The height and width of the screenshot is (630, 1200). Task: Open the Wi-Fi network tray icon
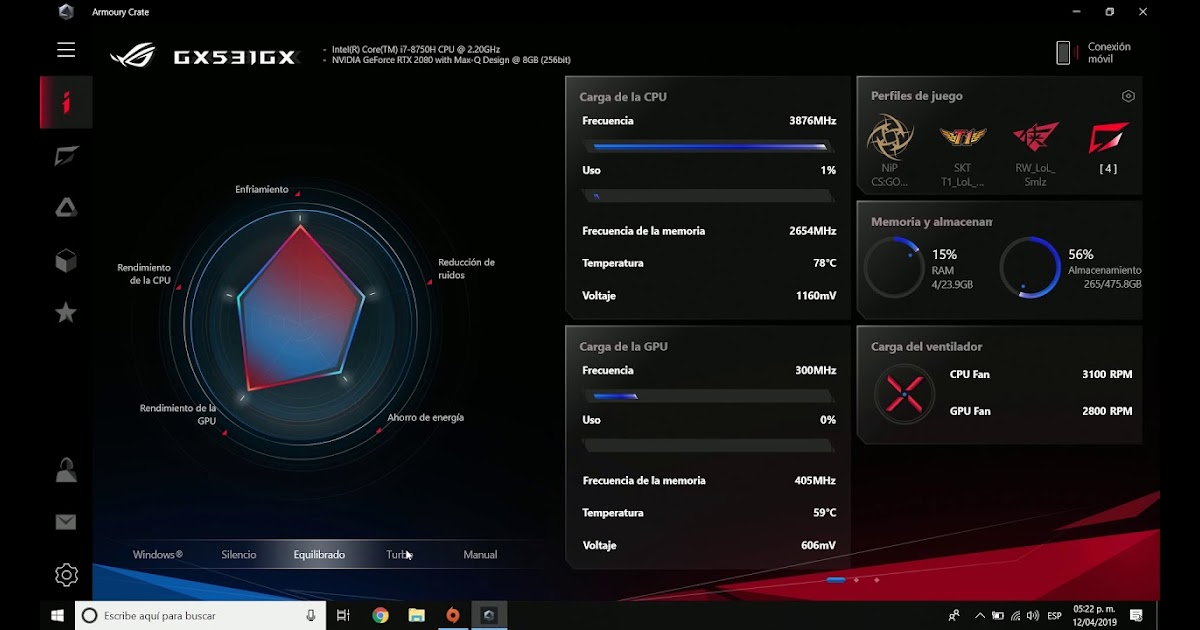pyautogui.click(x=1015, y=616)
